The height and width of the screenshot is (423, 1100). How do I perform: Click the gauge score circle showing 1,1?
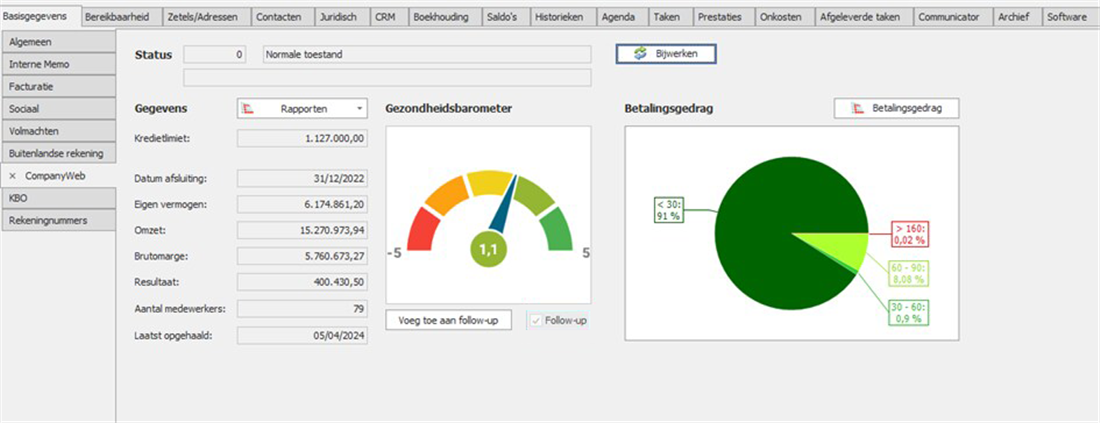coord(487,251)
